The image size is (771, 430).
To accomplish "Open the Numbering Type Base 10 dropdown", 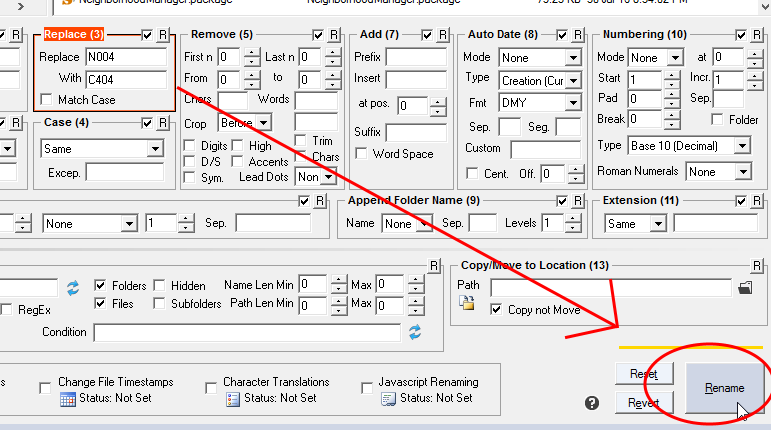I will coord(689,145).
